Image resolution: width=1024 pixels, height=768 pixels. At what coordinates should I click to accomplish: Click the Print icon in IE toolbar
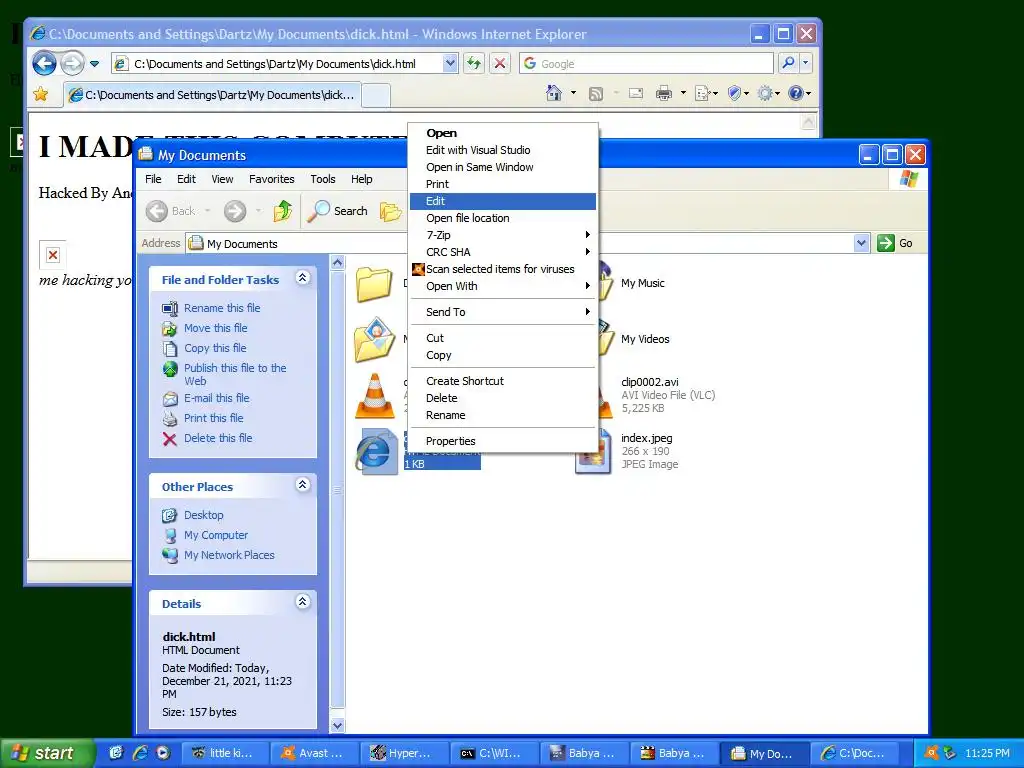664,93
